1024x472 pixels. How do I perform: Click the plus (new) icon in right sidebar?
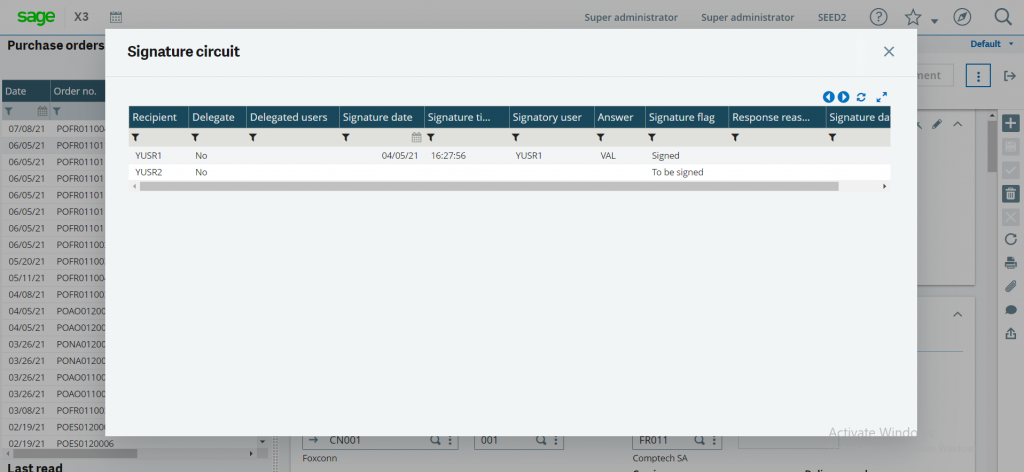click(x=1010, y=123)
